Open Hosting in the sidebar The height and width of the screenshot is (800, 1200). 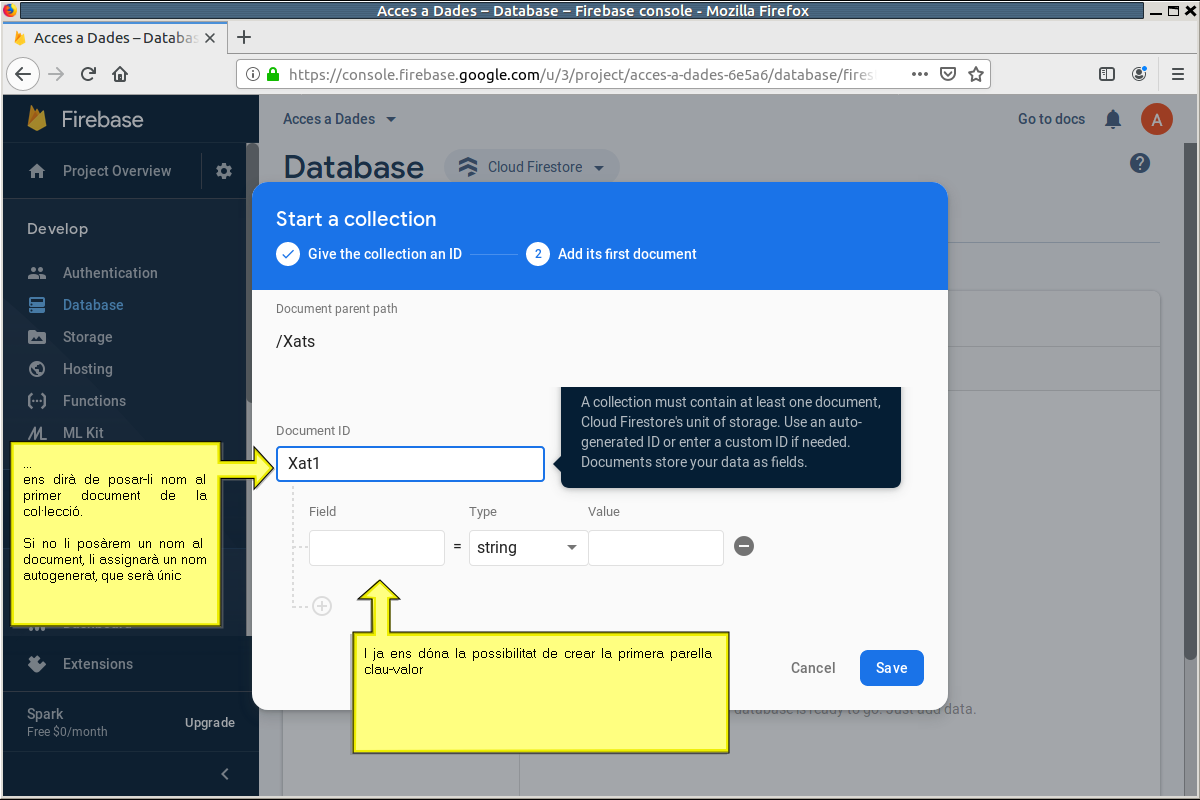(88, 369)
